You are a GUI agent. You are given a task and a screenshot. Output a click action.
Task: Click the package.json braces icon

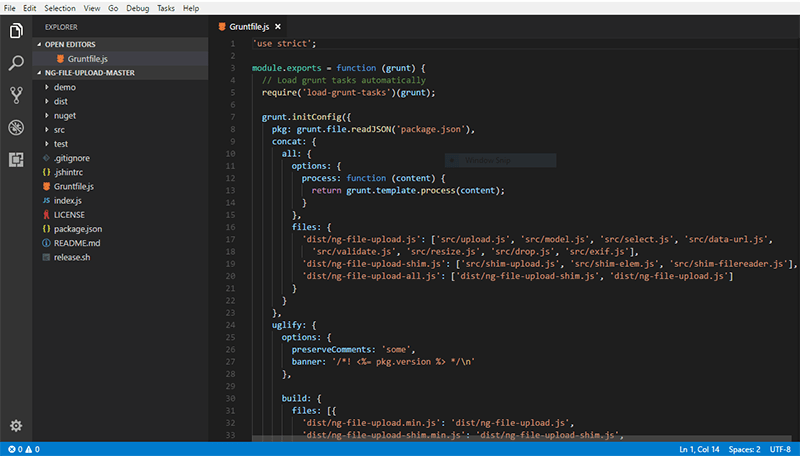click(x=46, y=229)
